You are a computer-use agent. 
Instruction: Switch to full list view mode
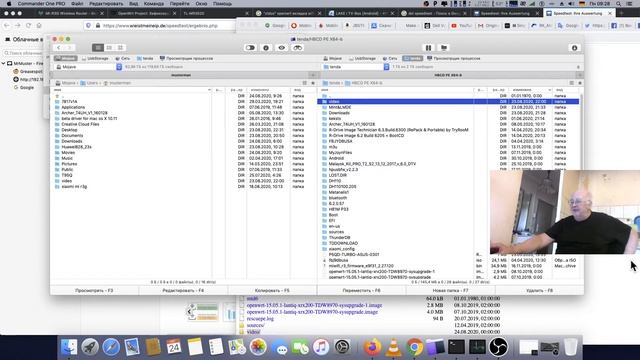(x=98, y=48)
